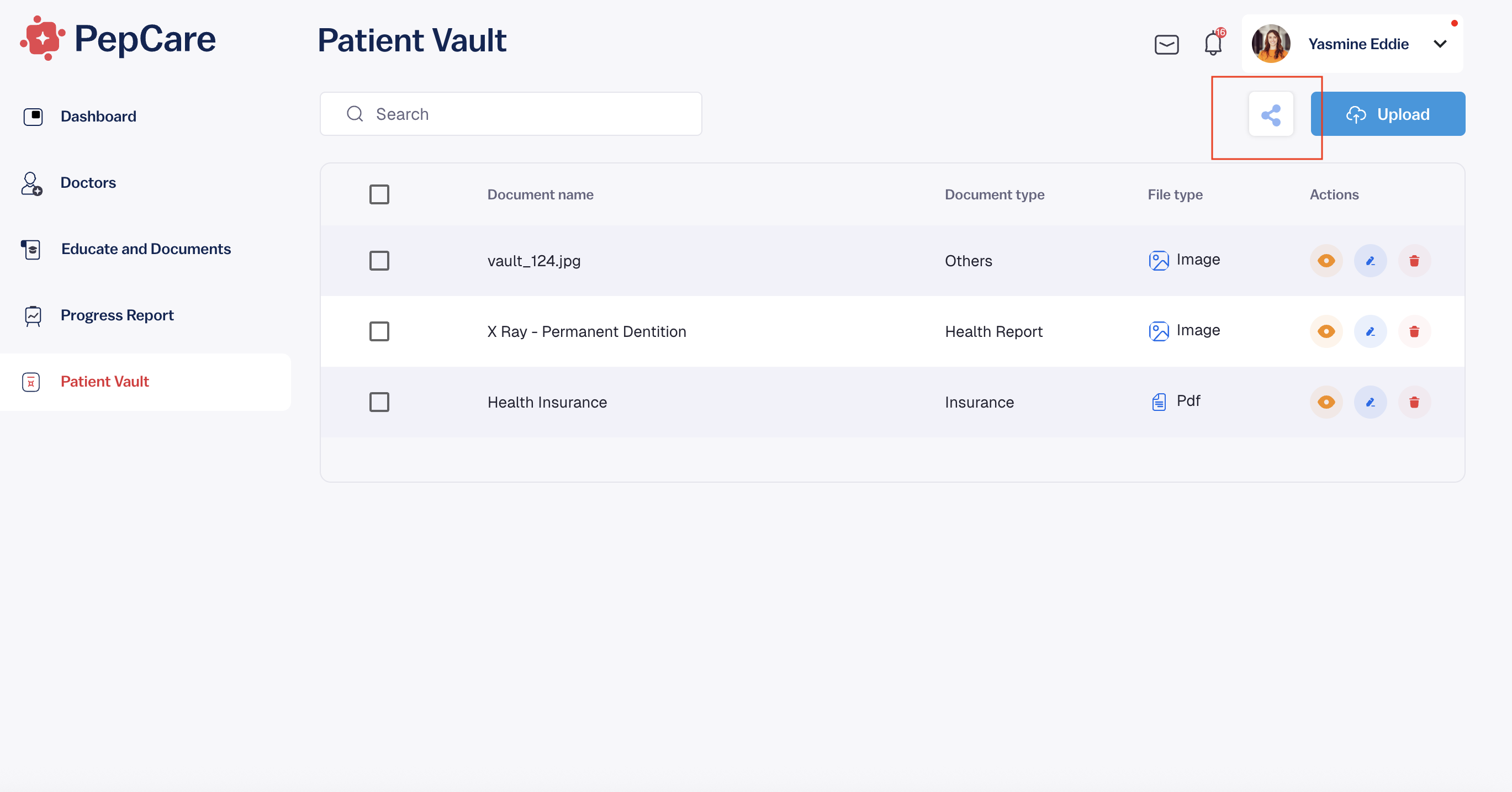Image resolution: width=1512 pixels, height=792 pixels.
Task: Select the Health Insurance row checkbox
Action: click(379, 402)
